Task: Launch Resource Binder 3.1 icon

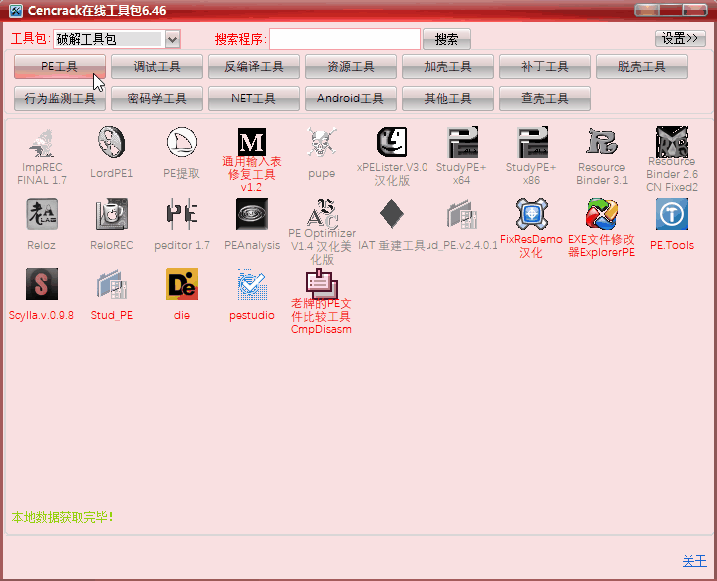Action: (602, 142)
